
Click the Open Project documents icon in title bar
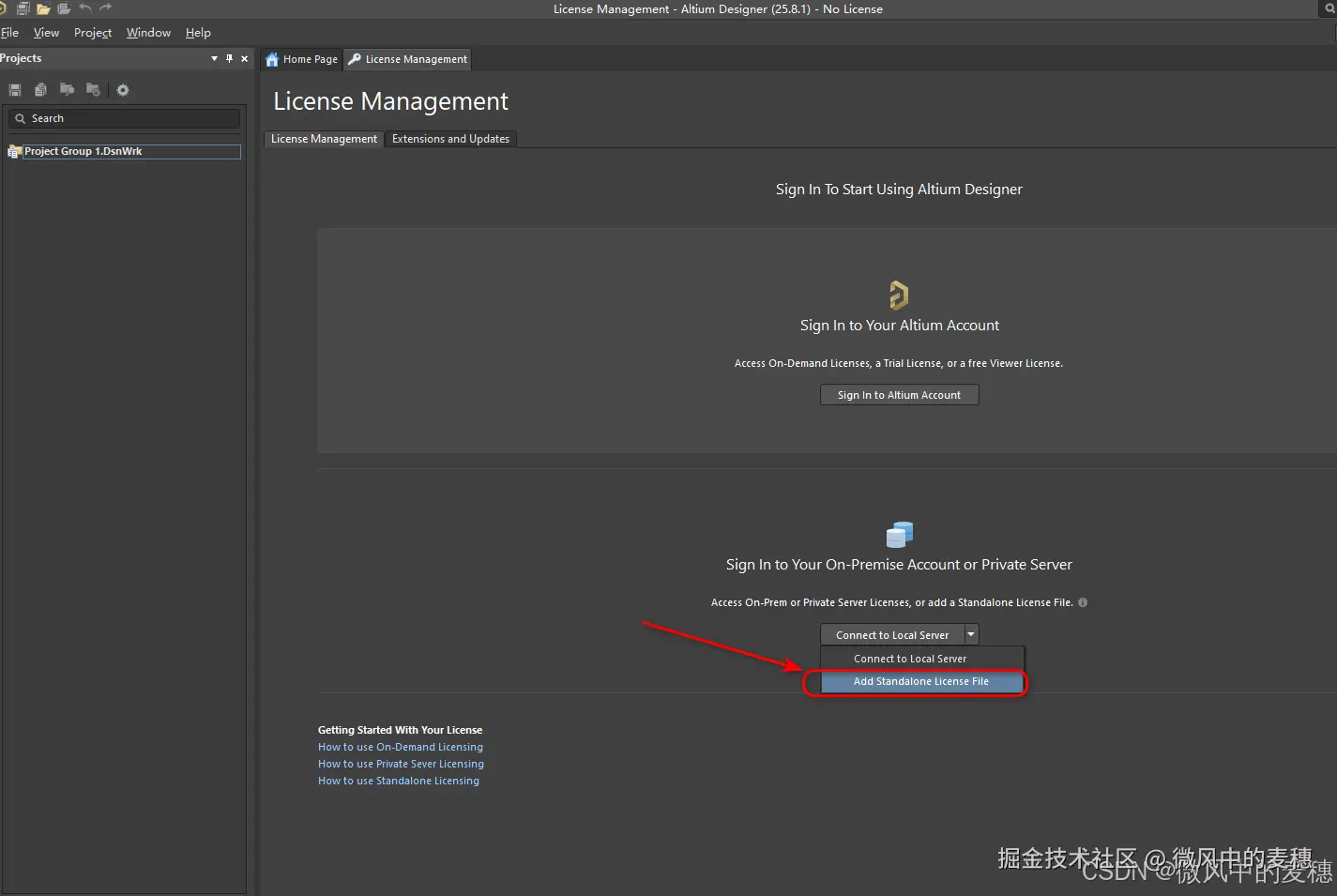point(64,8)
